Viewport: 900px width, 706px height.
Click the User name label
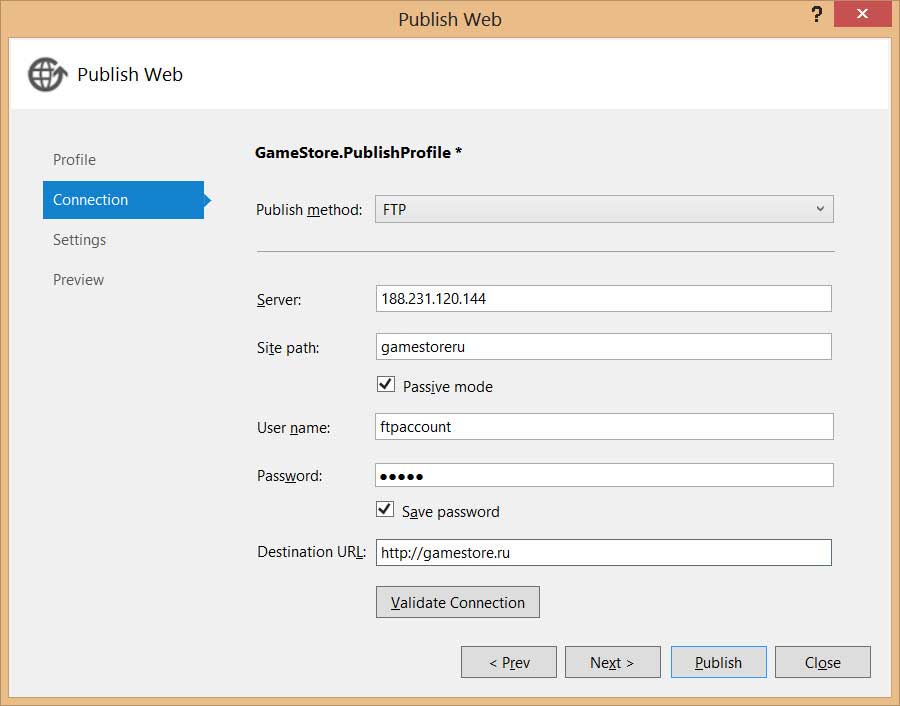293,428
